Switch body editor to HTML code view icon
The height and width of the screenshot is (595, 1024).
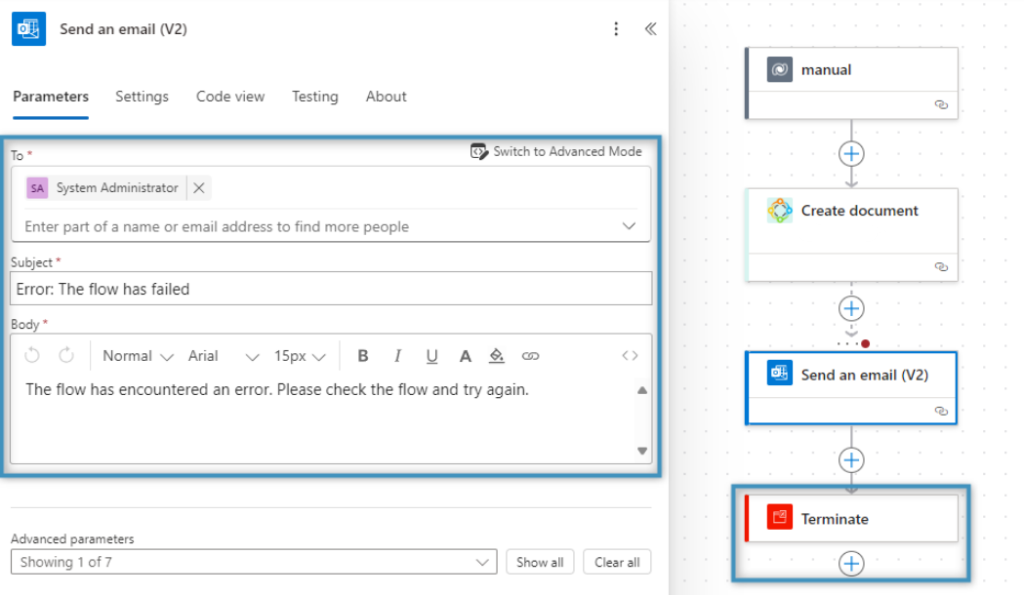629,355
